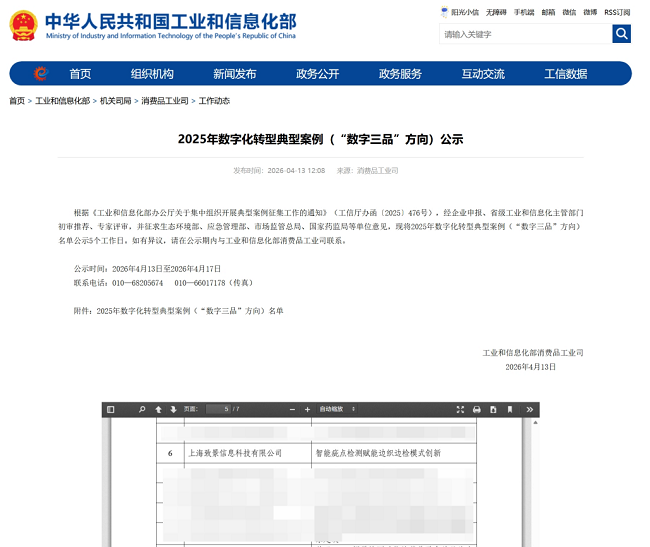This screenshot has width=650, height=547.
Task: Open the 政务公开 navigation menu
Action: point(318,74)
